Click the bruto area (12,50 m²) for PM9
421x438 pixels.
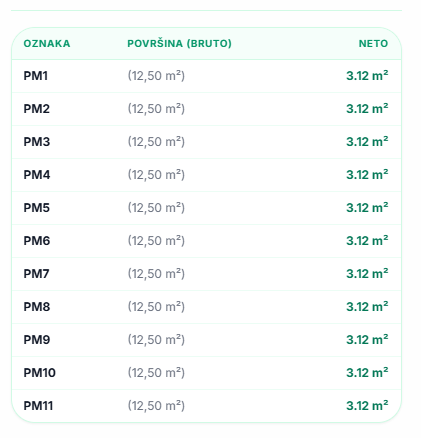click(156, 340)
